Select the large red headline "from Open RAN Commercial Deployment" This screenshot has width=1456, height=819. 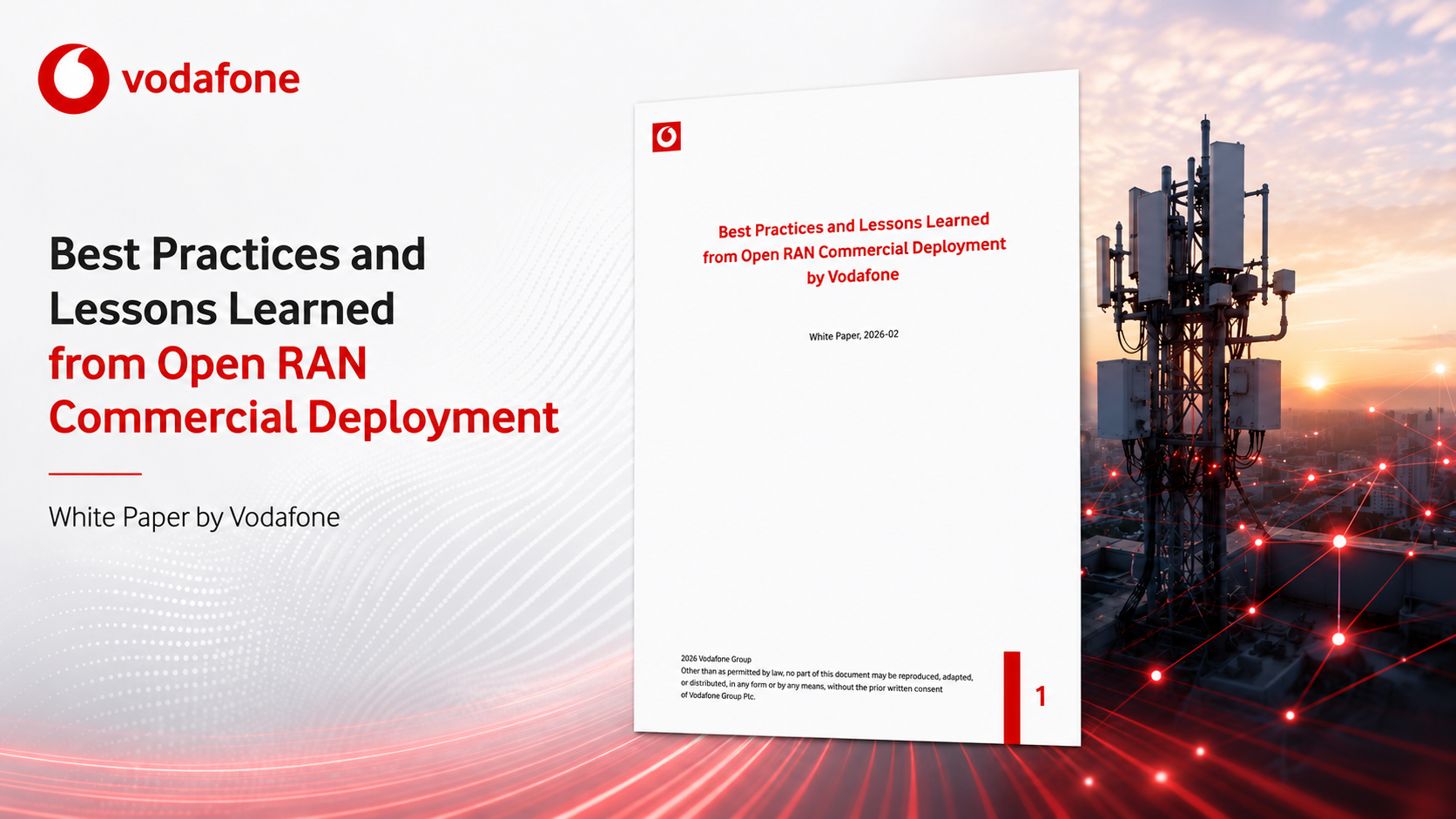304,390
